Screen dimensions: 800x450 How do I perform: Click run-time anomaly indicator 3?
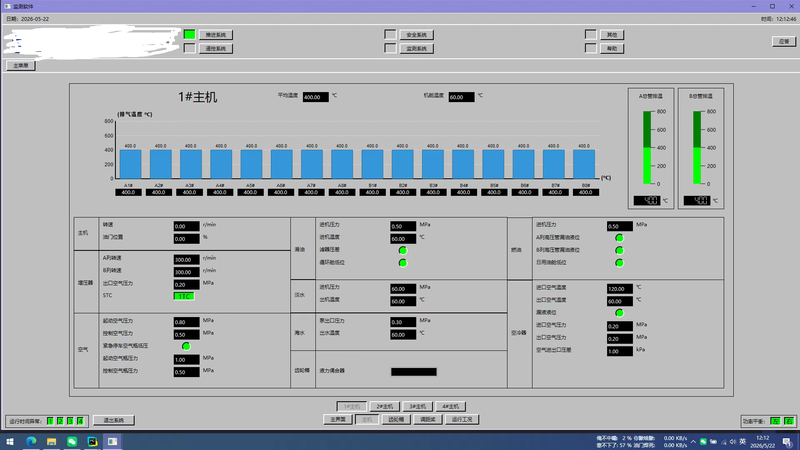70,421
